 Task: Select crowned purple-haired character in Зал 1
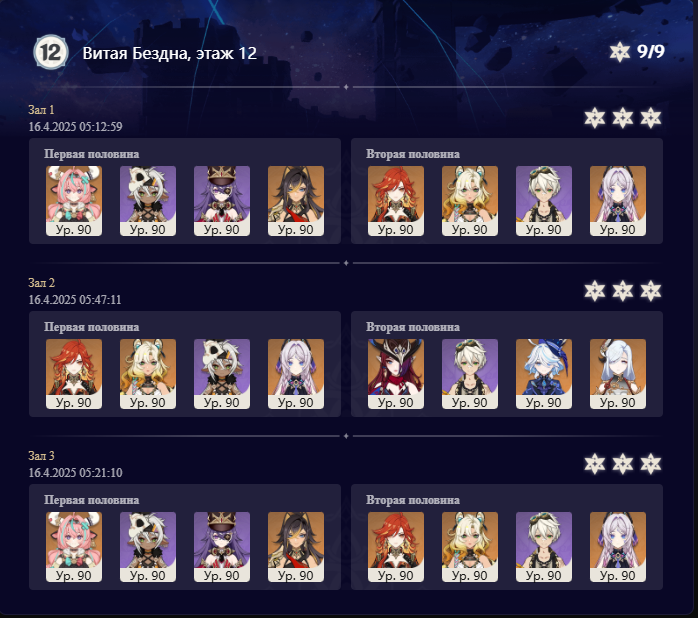pos(222,201)
